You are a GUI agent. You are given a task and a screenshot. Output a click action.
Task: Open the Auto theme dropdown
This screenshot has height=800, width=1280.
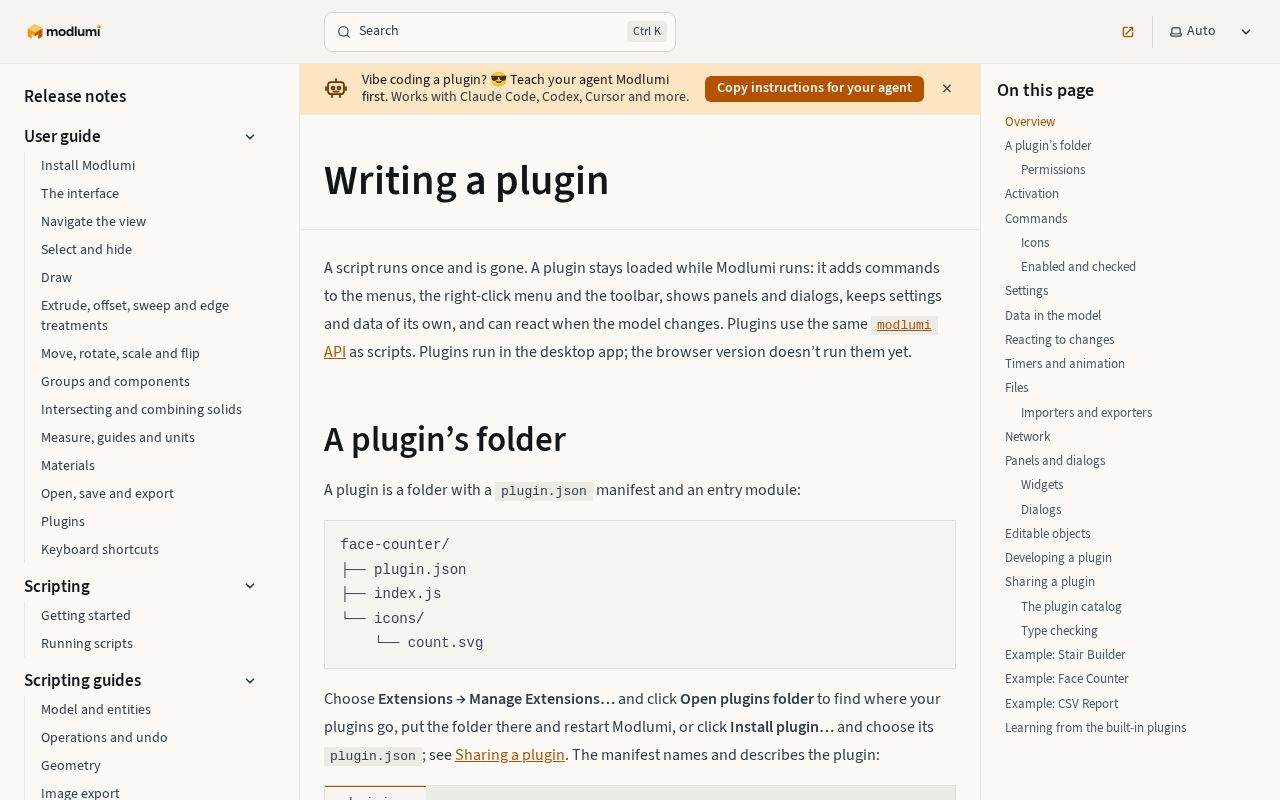(1211, 32)
